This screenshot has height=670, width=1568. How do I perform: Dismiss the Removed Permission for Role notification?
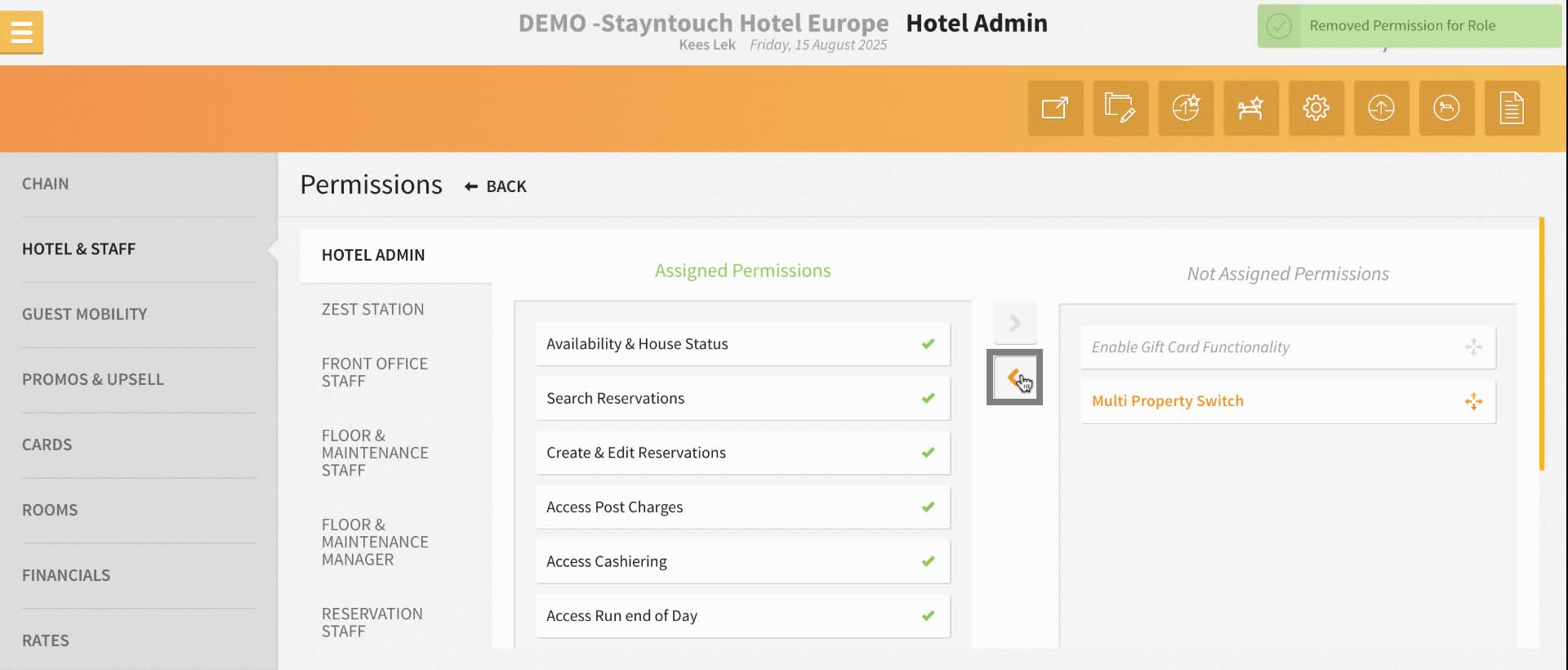coord(1410,26)
